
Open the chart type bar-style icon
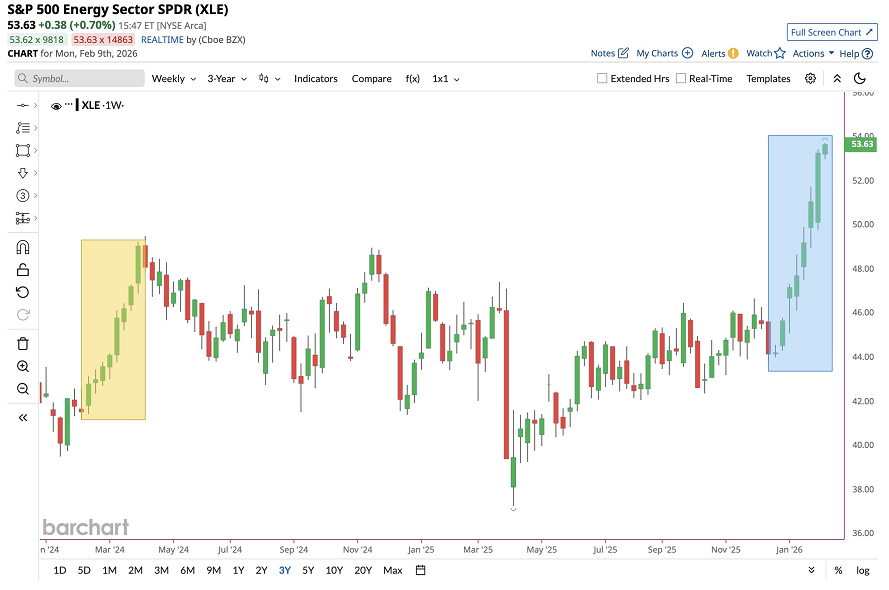[x=264, y=78]
